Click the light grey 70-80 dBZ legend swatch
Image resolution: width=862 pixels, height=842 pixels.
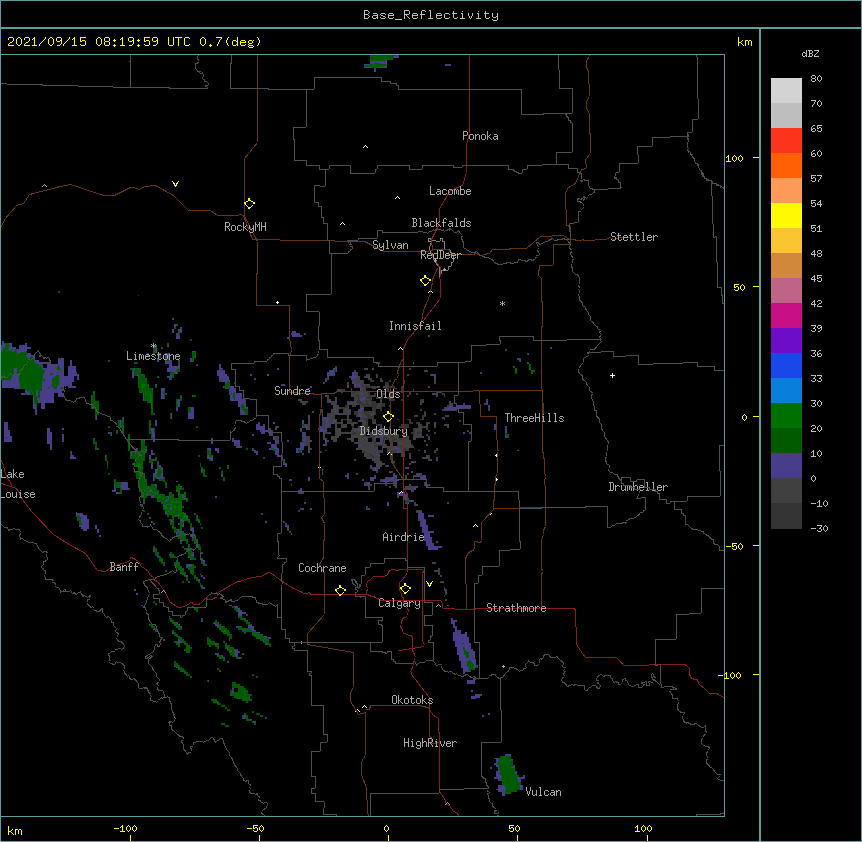pos(786,90)
